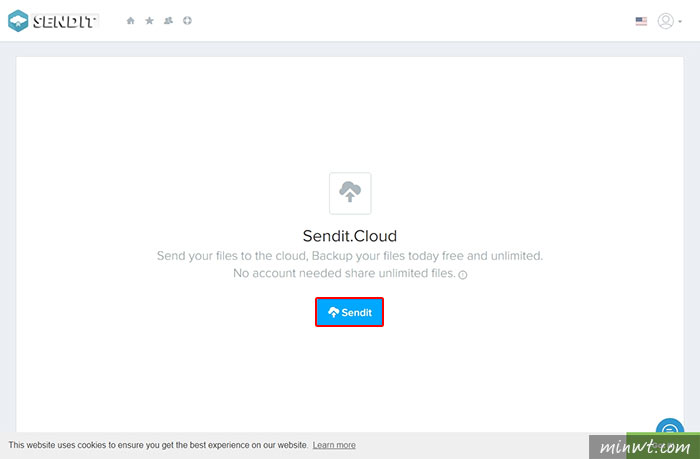Click the circular crosshair icon in the header

coord(187,21)
